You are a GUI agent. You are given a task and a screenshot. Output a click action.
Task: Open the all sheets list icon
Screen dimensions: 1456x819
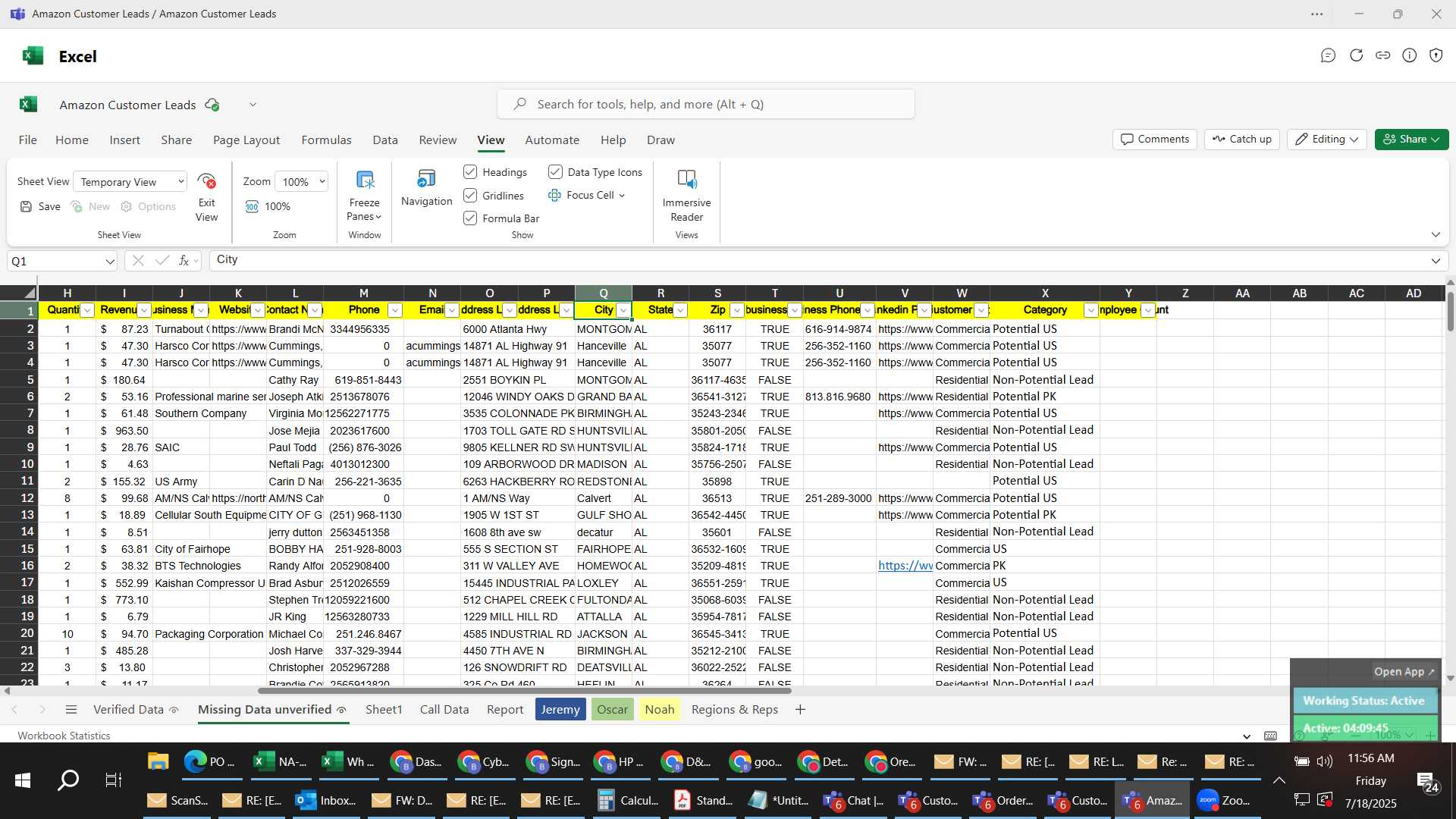pyautogui.click(x=71, y=710)
